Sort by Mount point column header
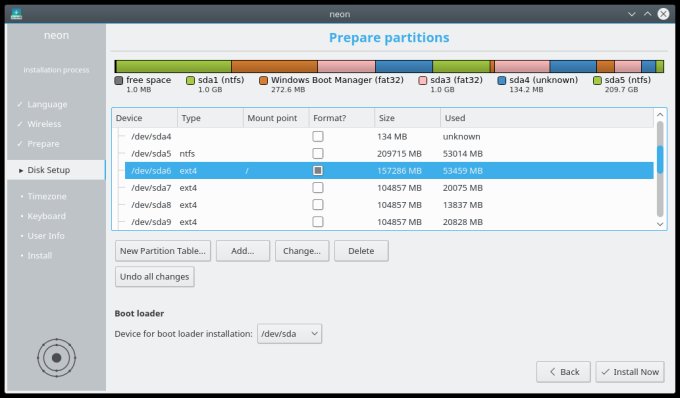Image resolution: width=680 pixels, height=398 pixels. click(x=276, y=118)
